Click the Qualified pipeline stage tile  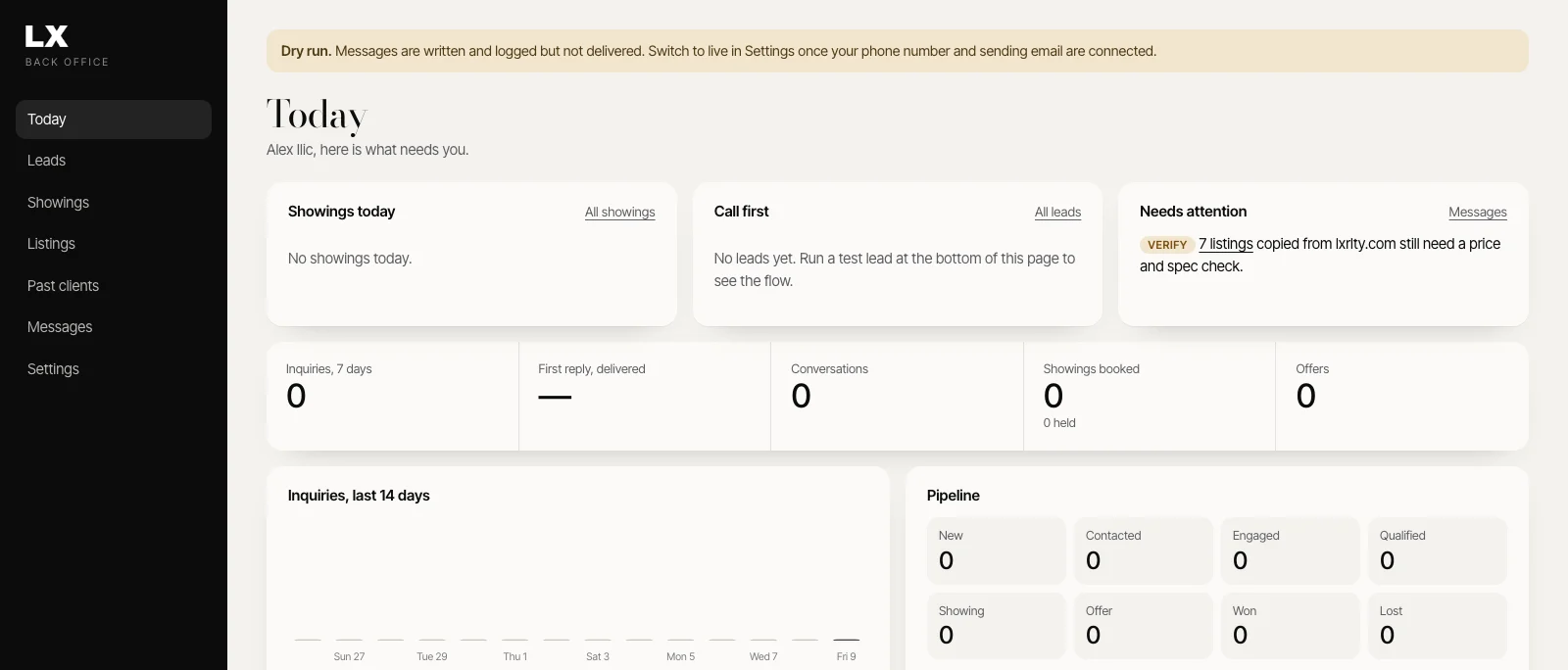click(1438, 550)
